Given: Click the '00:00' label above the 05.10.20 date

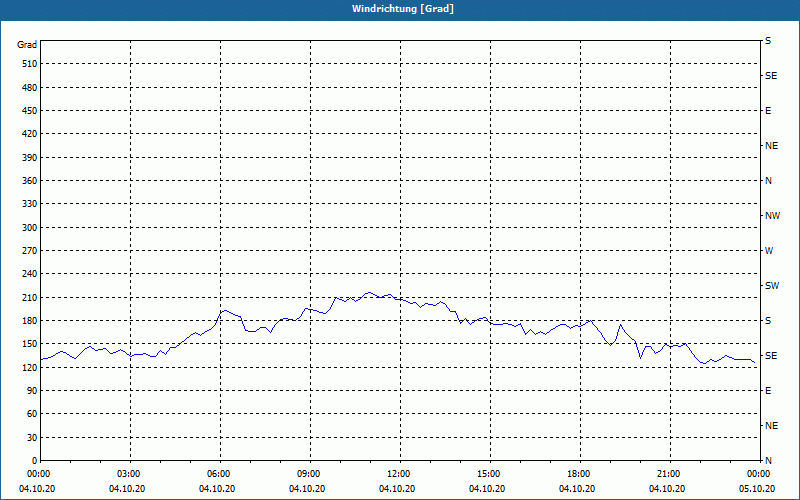Looking at the screenshot, I should pos(759,473).
